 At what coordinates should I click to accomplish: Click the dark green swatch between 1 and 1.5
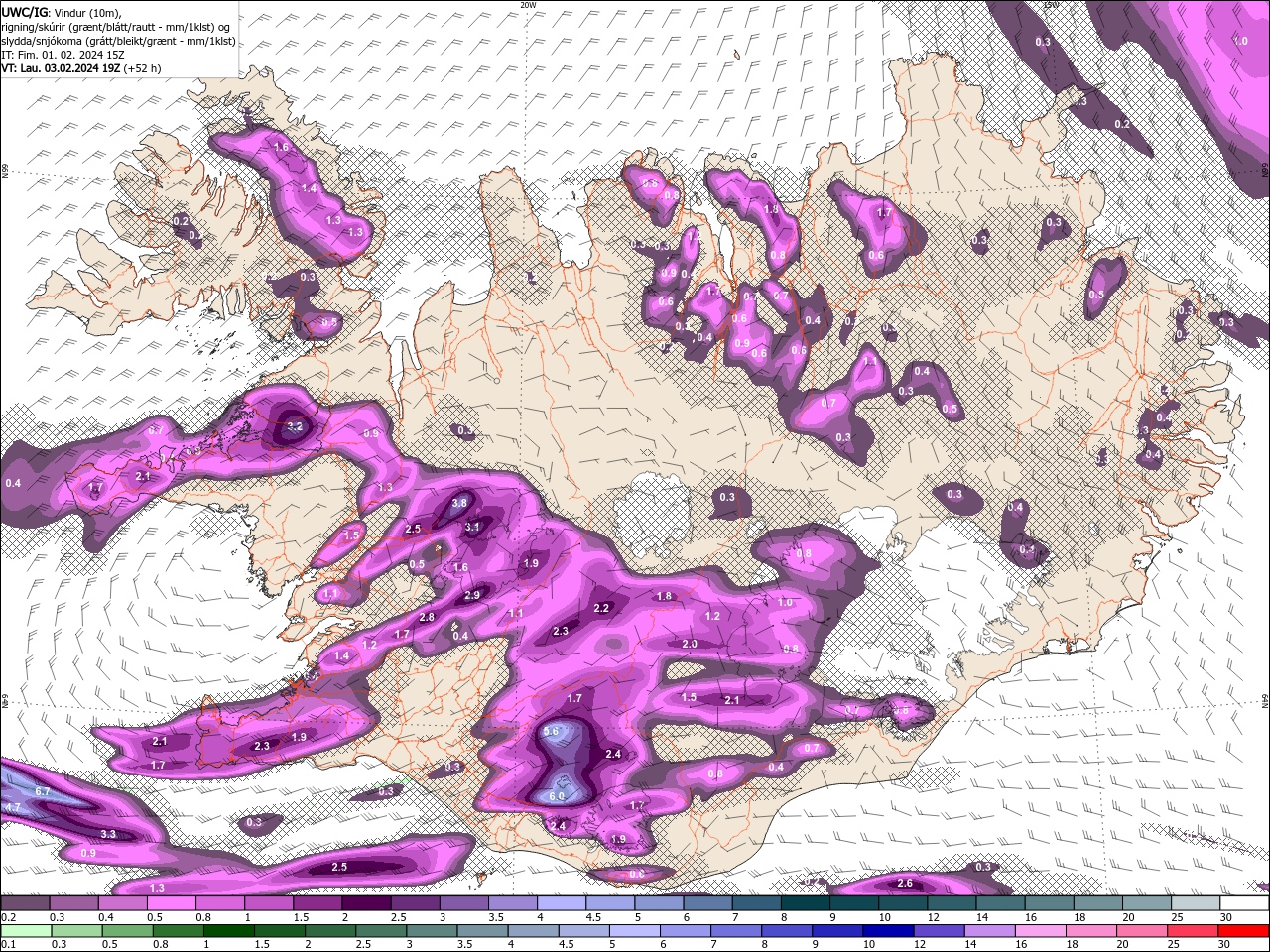(231, 931)
